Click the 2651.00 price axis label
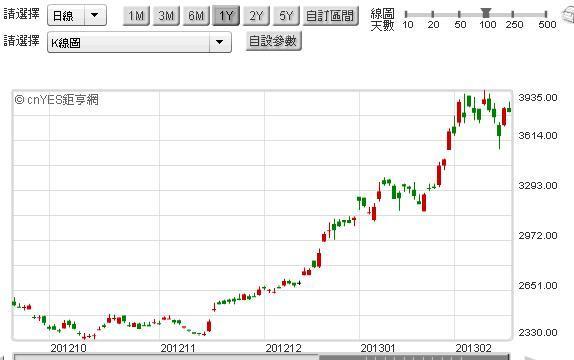 (x=538, y=286)
